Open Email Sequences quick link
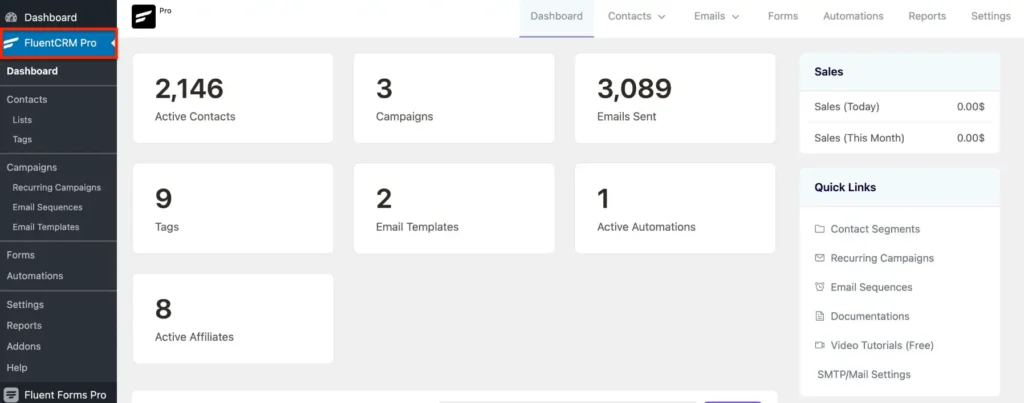 (x=871, y=287)
